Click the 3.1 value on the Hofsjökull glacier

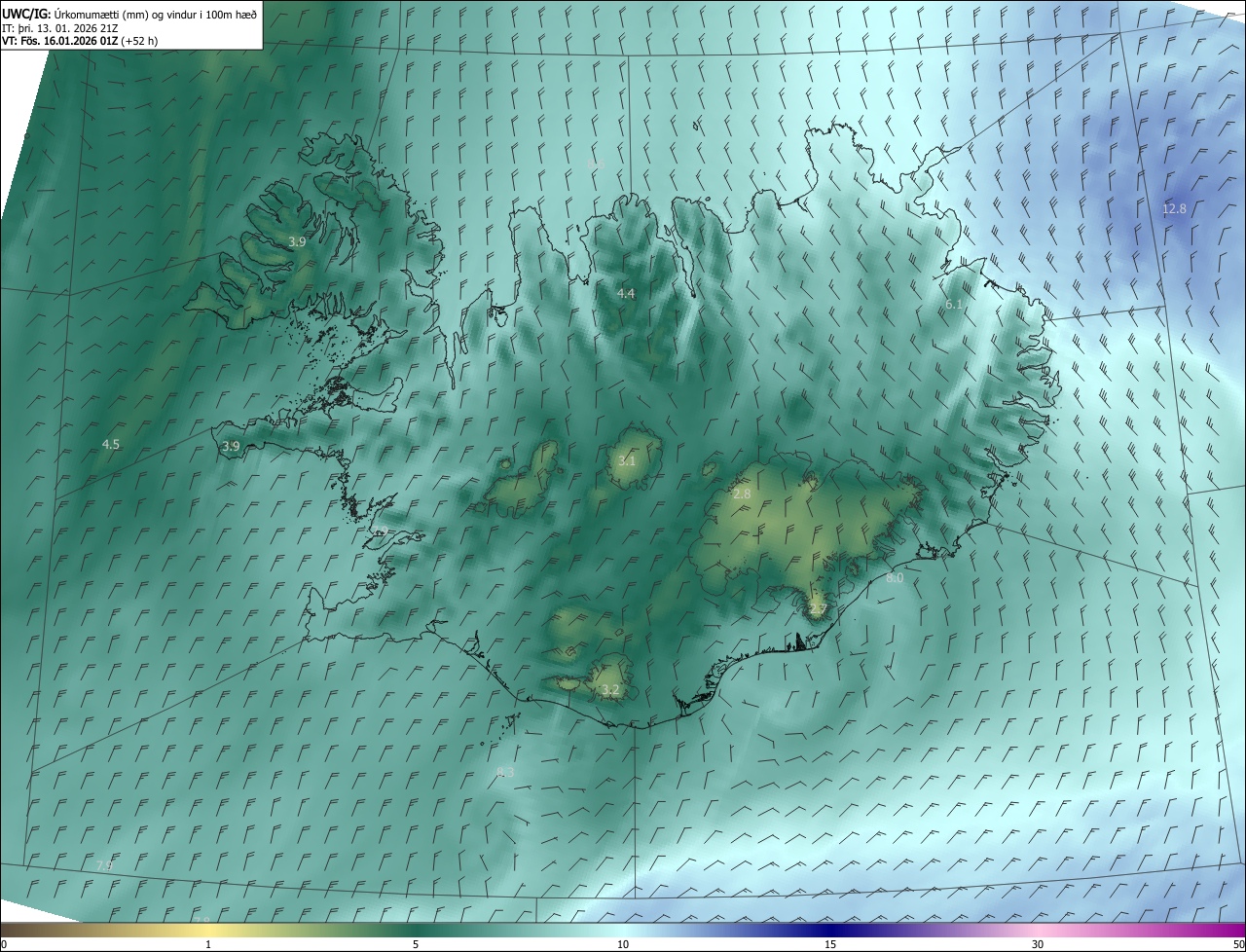pyautogui.click(x=626, y=460)
